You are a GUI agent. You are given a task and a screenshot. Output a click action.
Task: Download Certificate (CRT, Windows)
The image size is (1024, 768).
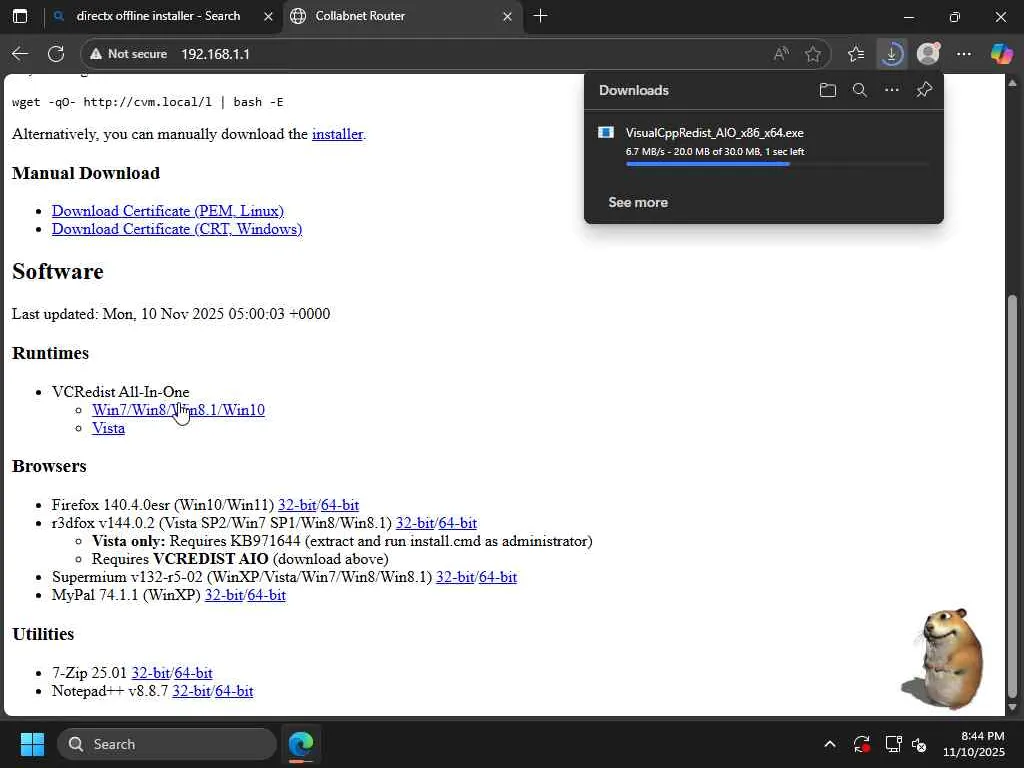(x=177, y=229)
